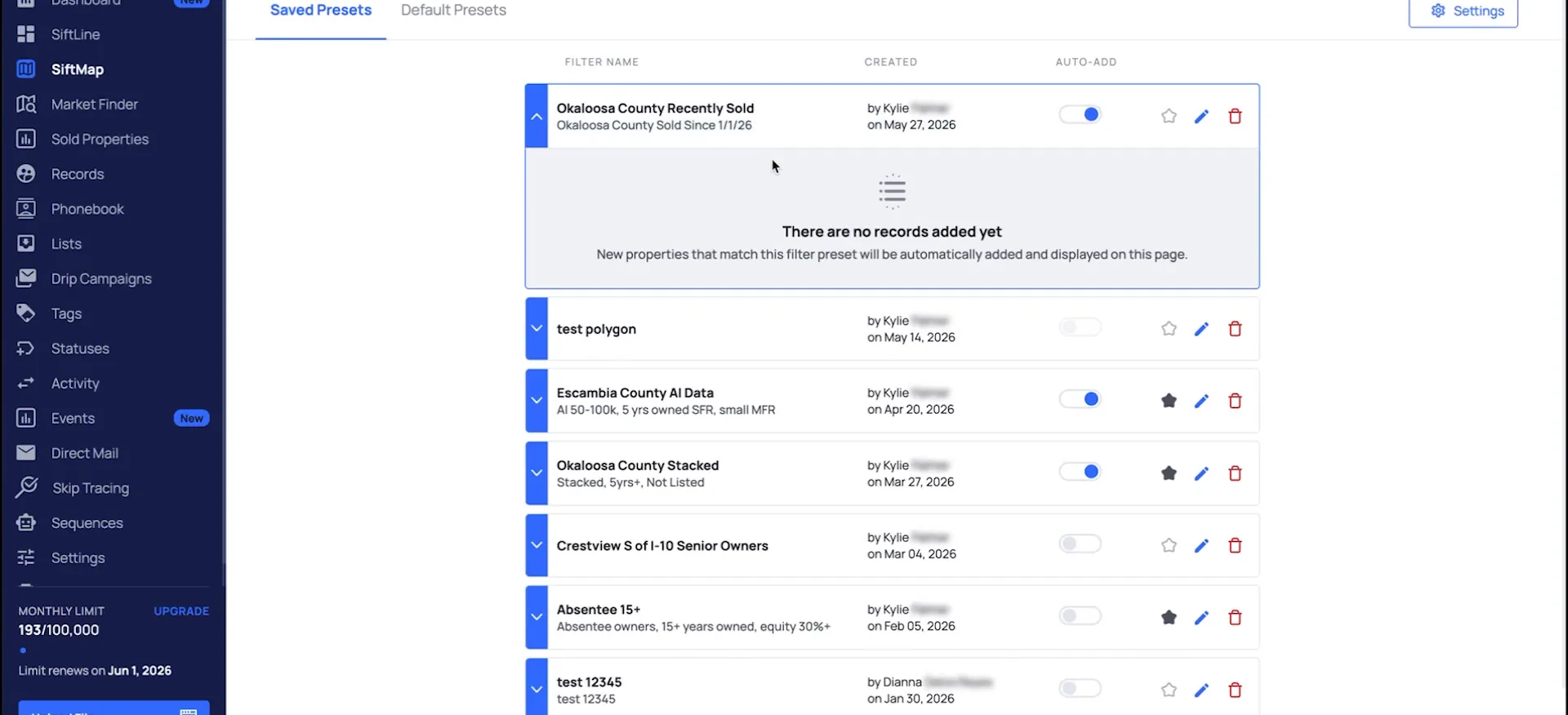Switch on auto-add for Absentee 15+
The height and width of the screenshot is (715, 1568).
click(x=1080, y=616)
